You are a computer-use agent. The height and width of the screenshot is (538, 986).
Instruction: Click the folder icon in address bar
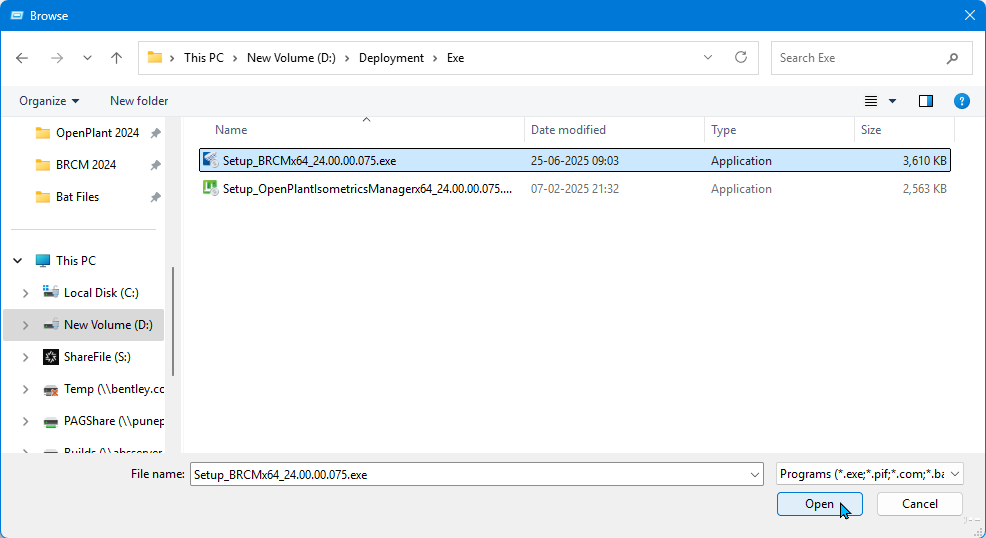point(155,58)
